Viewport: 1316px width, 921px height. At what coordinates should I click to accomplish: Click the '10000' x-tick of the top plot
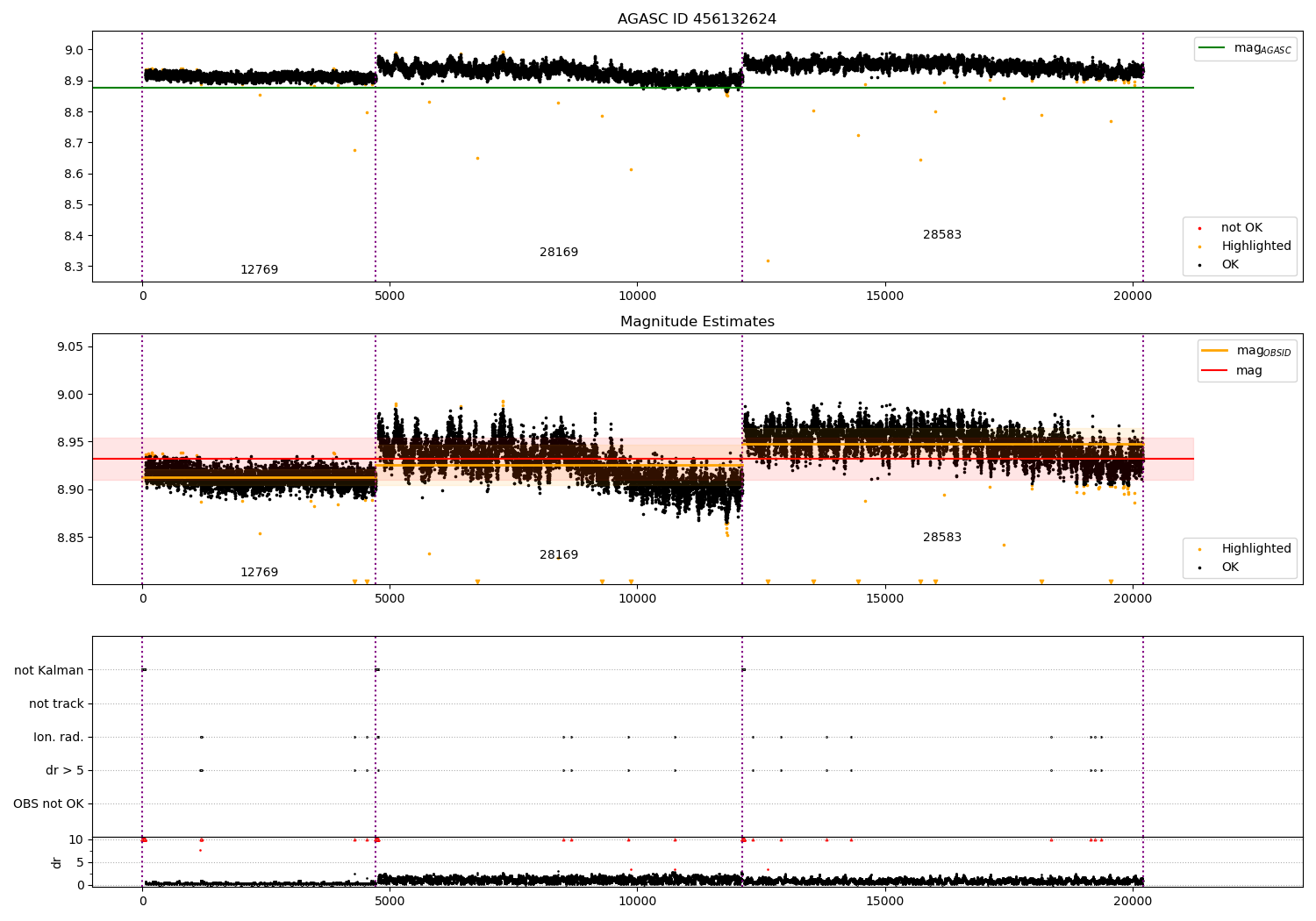(638, 296)
